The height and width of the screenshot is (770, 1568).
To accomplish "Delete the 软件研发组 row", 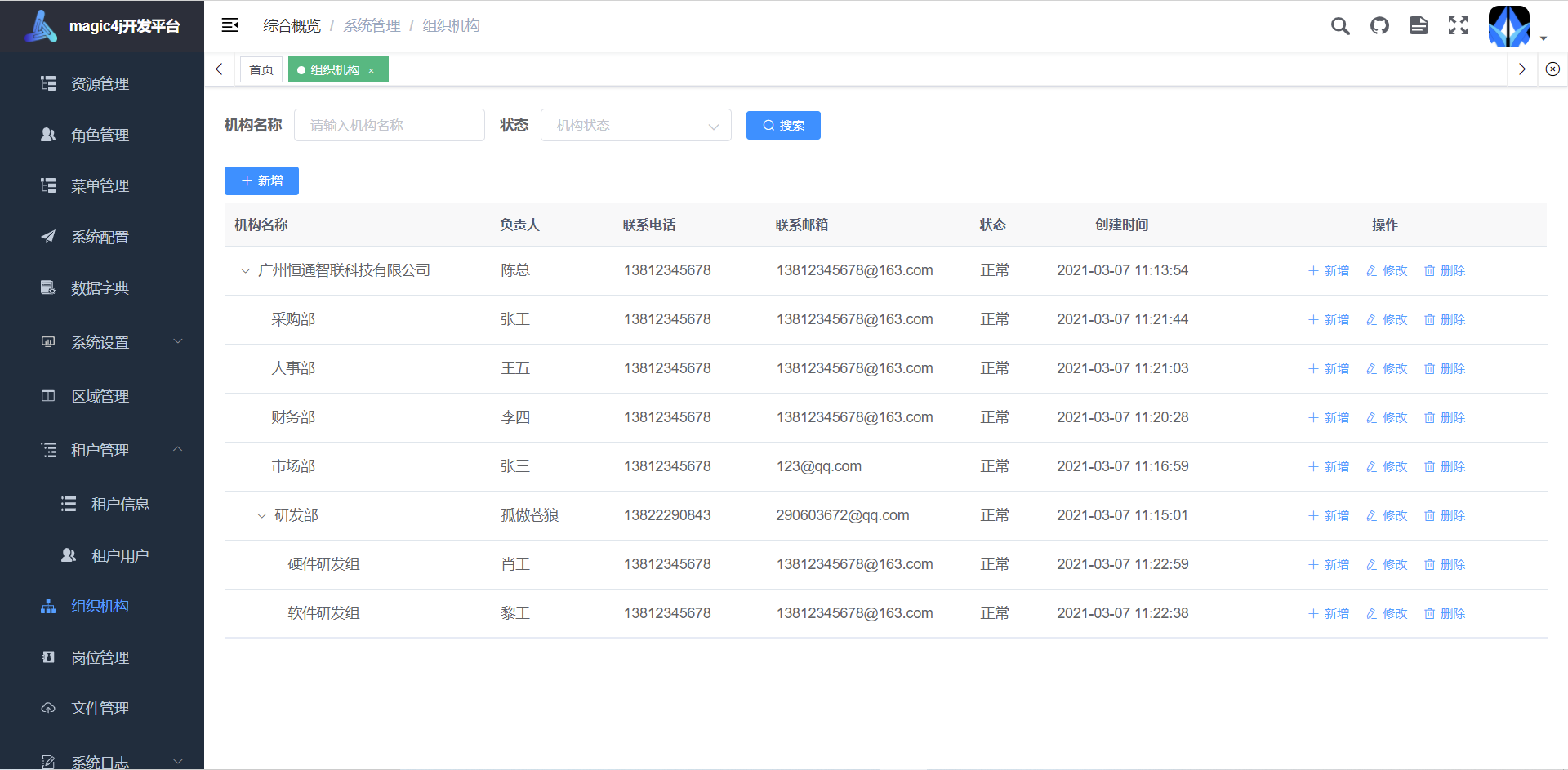I will click(1445, 613).
